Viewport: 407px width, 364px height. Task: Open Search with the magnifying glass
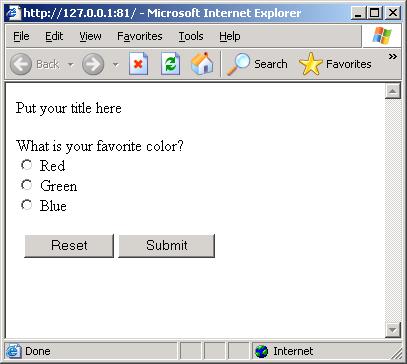tap(238, 64)
